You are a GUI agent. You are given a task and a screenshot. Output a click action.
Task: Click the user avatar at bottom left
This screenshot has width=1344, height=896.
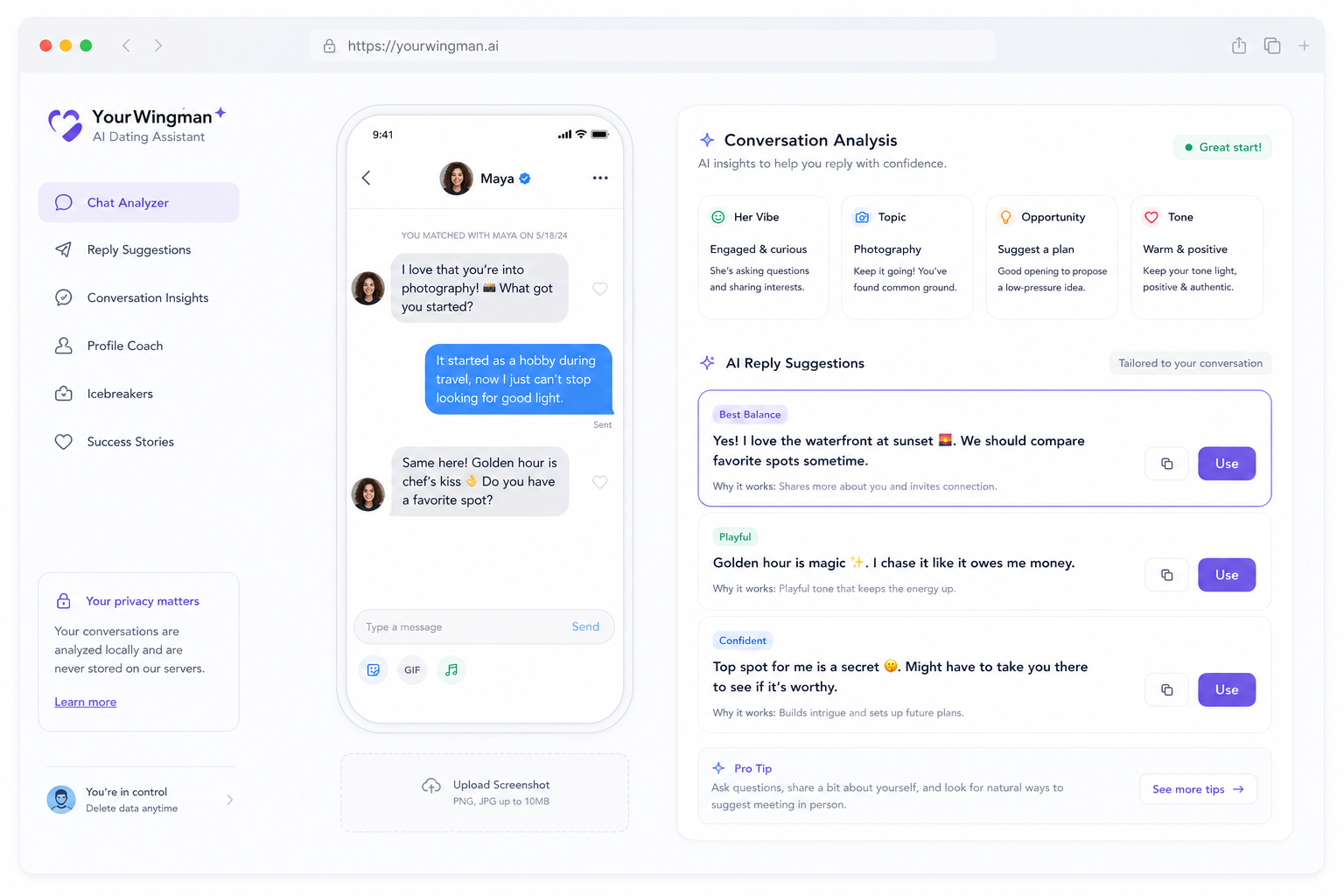pos(61,800)
